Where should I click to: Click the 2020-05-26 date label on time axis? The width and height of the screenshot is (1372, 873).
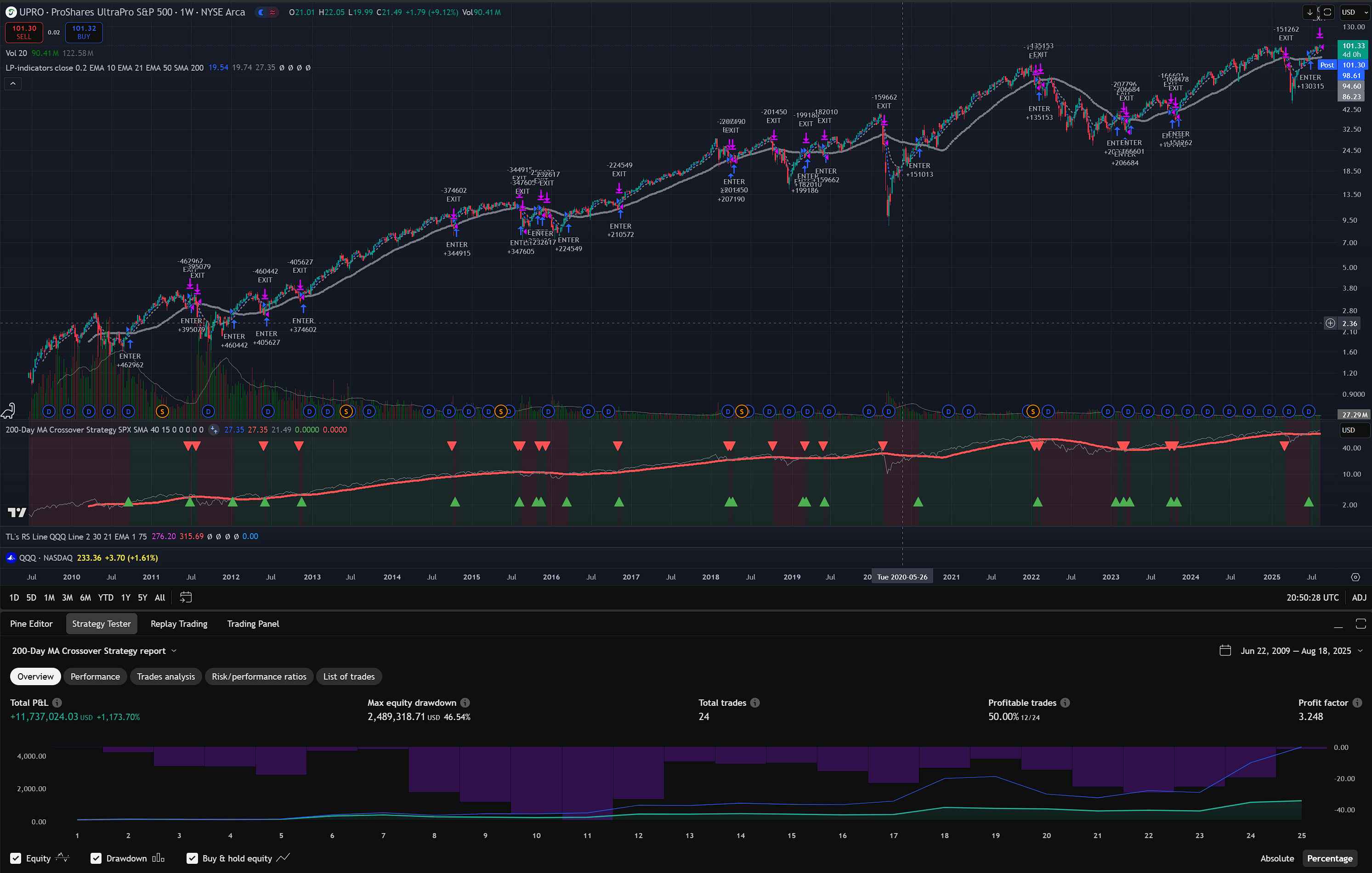902,577
